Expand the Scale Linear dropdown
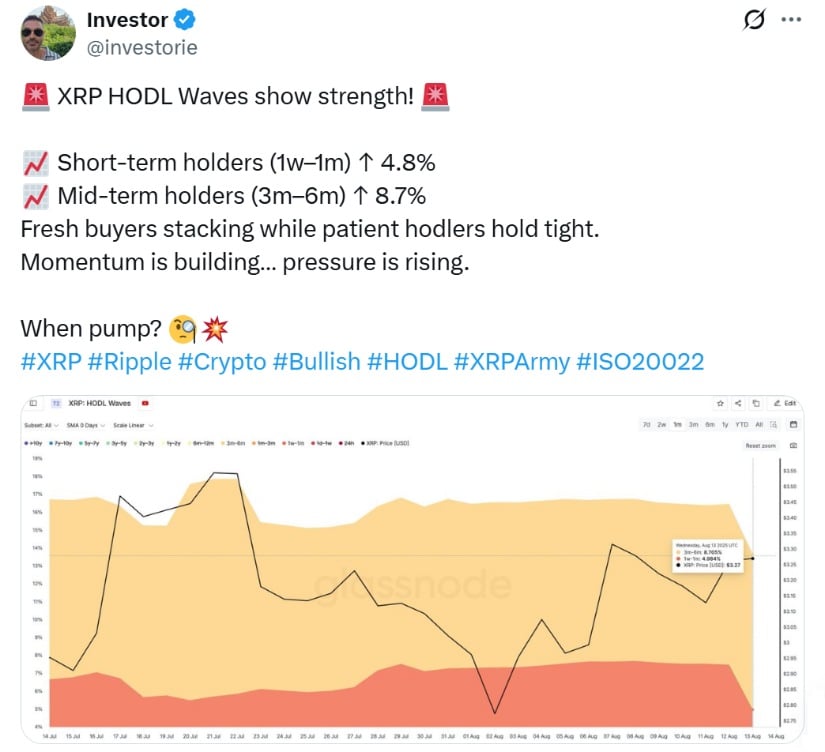This screenshot has height=752, width=825. pyautogui.click(x=133, y=425)
